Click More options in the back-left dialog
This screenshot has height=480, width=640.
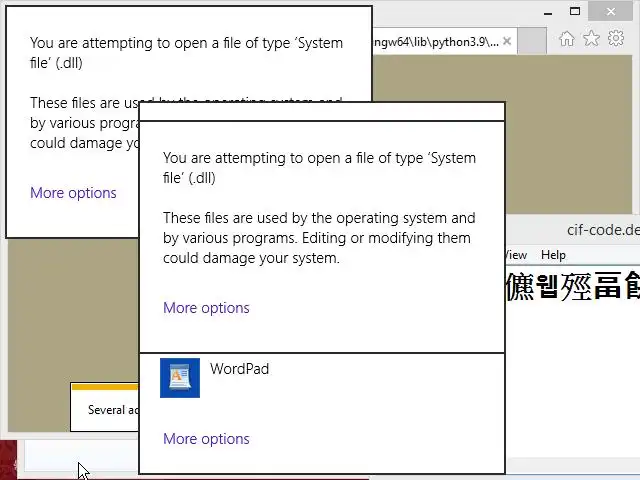pos(73,193)
